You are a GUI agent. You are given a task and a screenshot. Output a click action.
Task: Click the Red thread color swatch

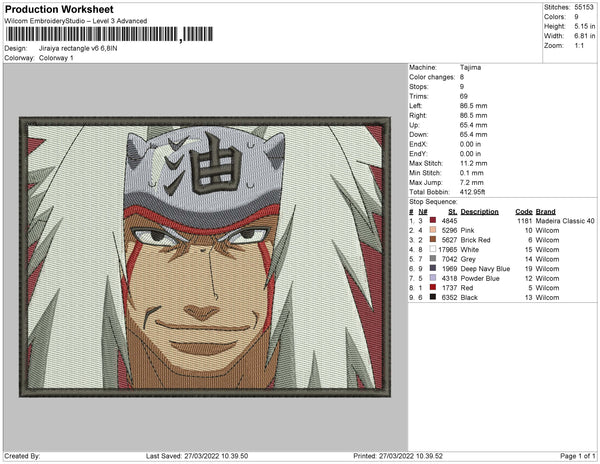(x=433, y=288)
